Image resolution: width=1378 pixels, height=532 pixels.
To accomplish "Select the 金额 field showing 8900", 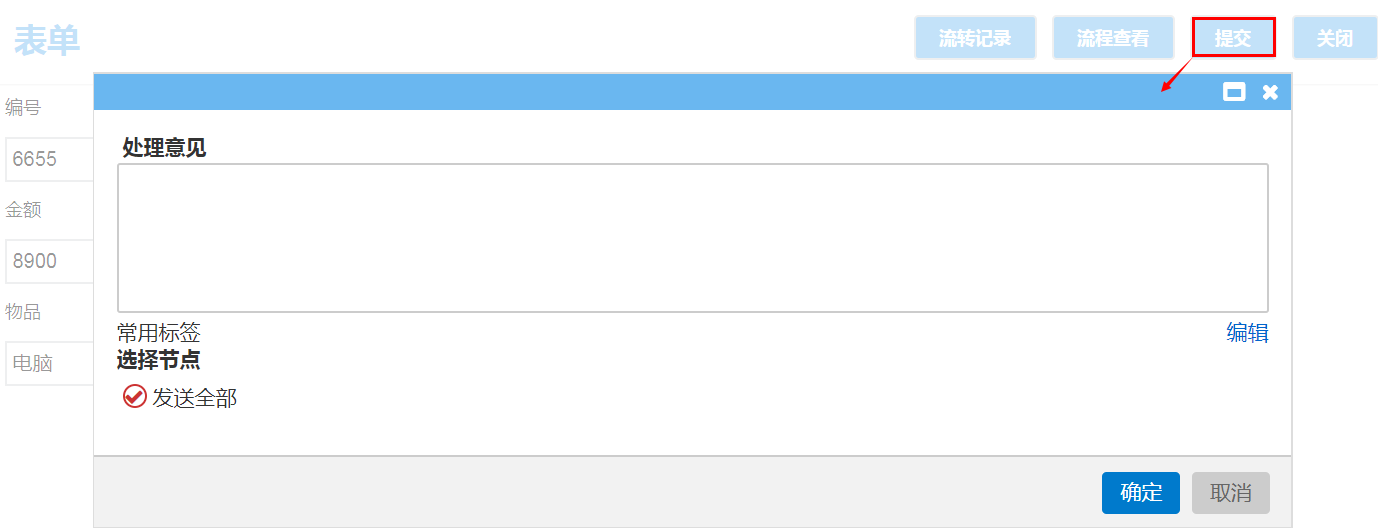I will (48, 261).
